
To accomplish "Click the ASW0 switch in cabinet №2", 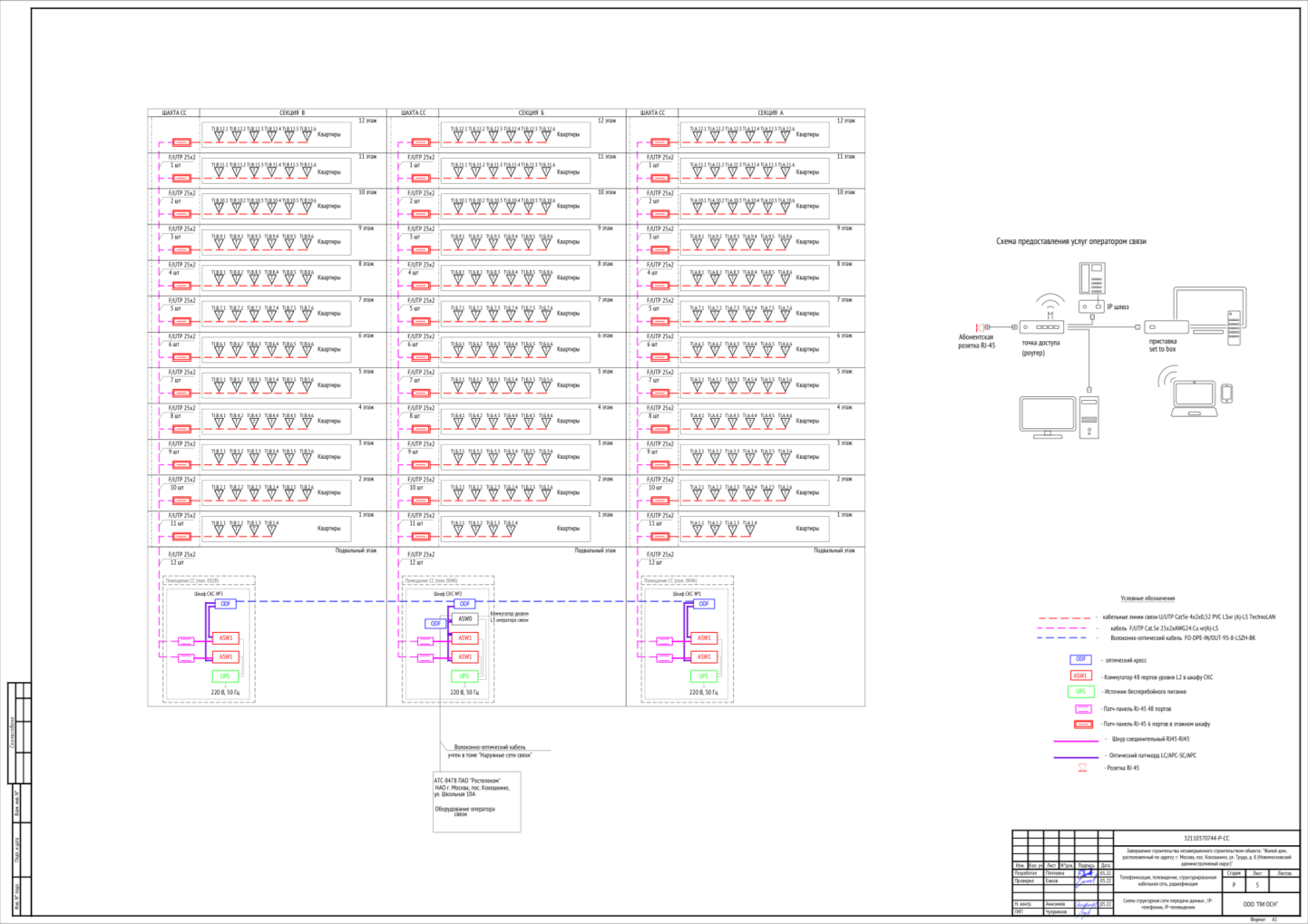I will pyautogui.click(x=465, y=618).
